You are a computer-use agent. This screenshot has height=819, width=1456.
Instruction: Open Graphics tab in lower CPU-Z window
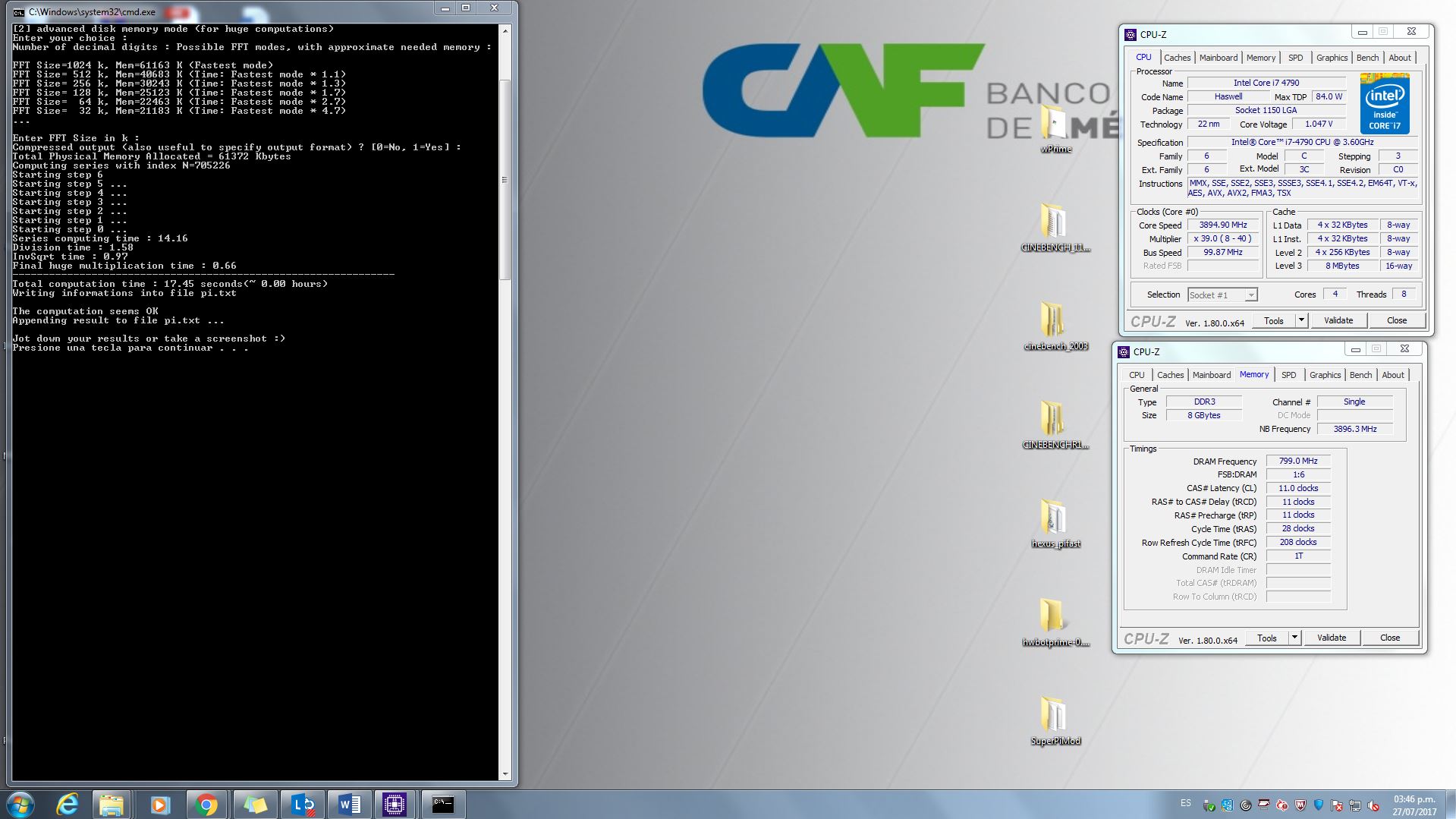click(1325, 375)
